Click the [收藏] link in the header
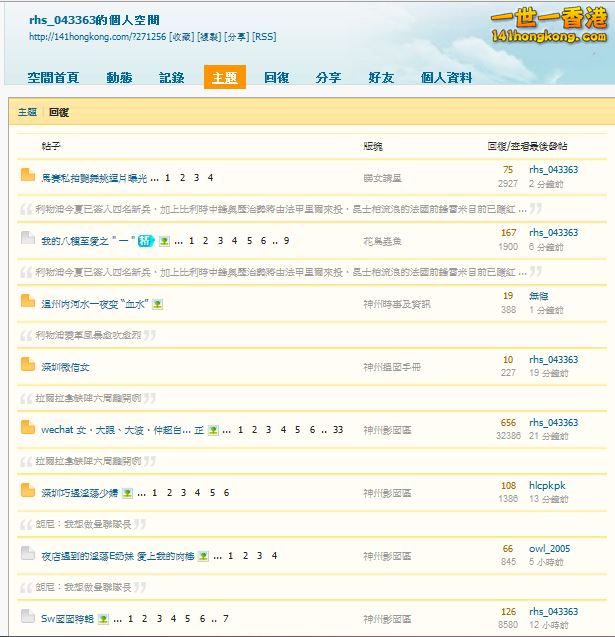615x637 pixels. point(182,37)
